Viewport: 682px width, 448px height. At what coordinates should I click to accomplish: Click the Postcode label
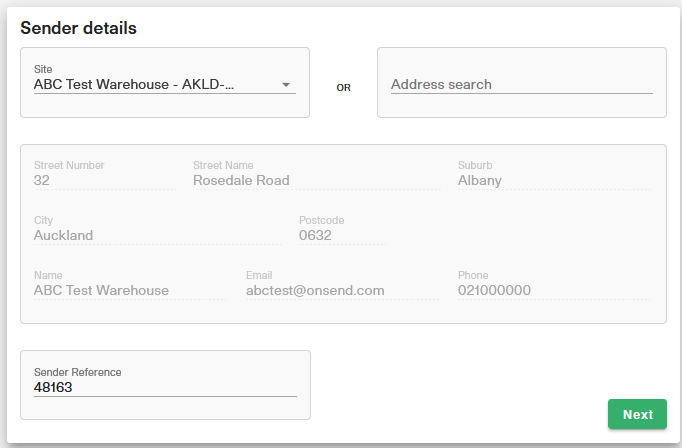[x=321, y=220]
